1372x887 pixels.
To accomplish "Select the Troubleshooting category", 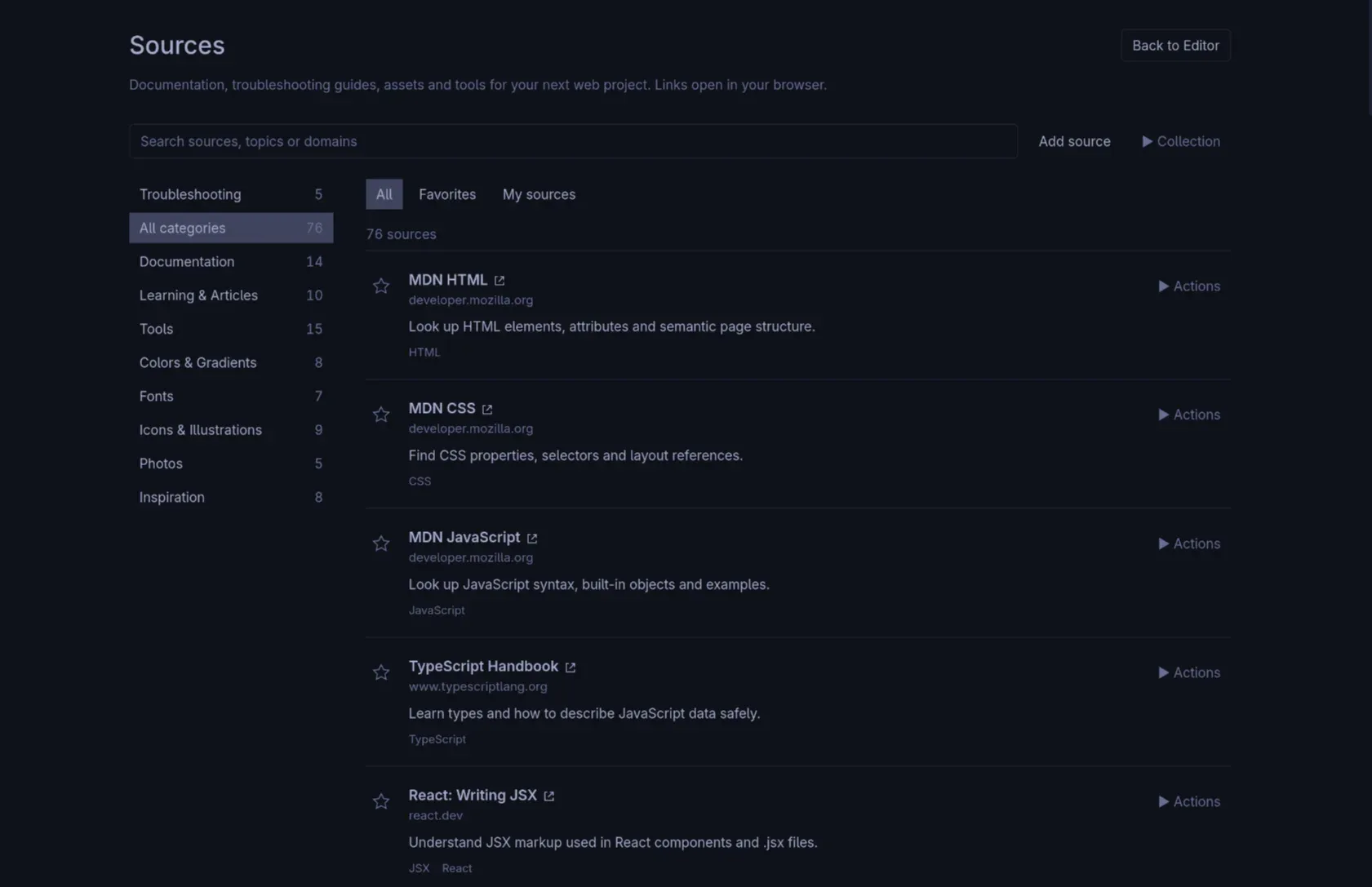I will click(231, 194).
